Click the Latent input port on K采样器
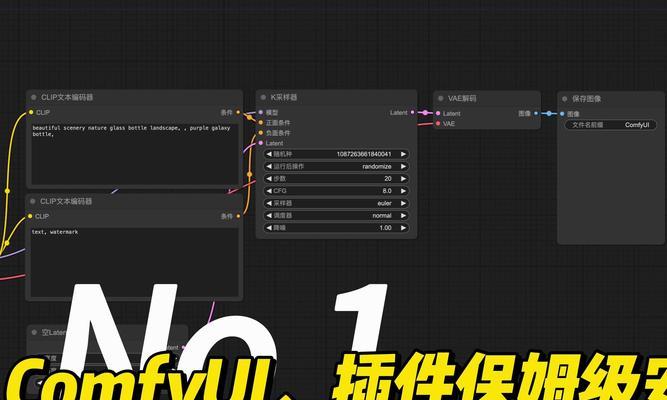This screenshot has height=400, width=667. click(x=261, y=143)
